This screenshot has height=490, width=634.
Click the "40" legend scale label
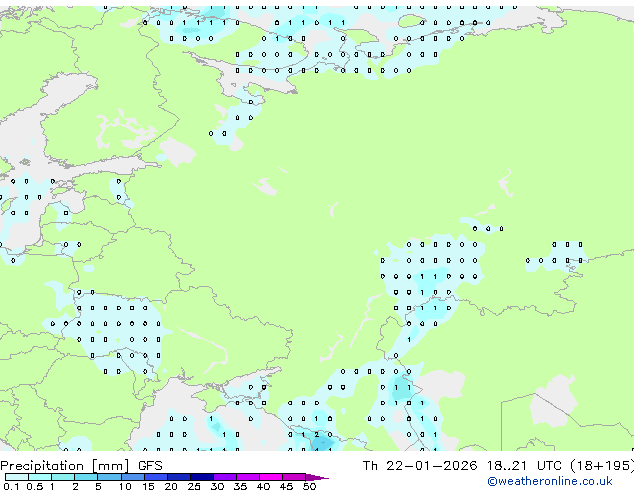click(x=263, y=486)
